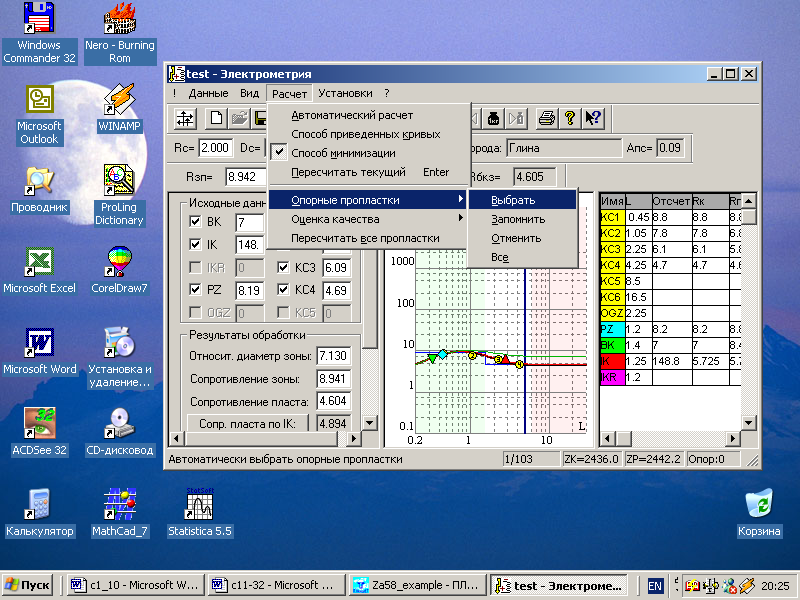Uncheck the BK checkbox
This screenshot has height=600, width=800.
(x=195, y=221)
